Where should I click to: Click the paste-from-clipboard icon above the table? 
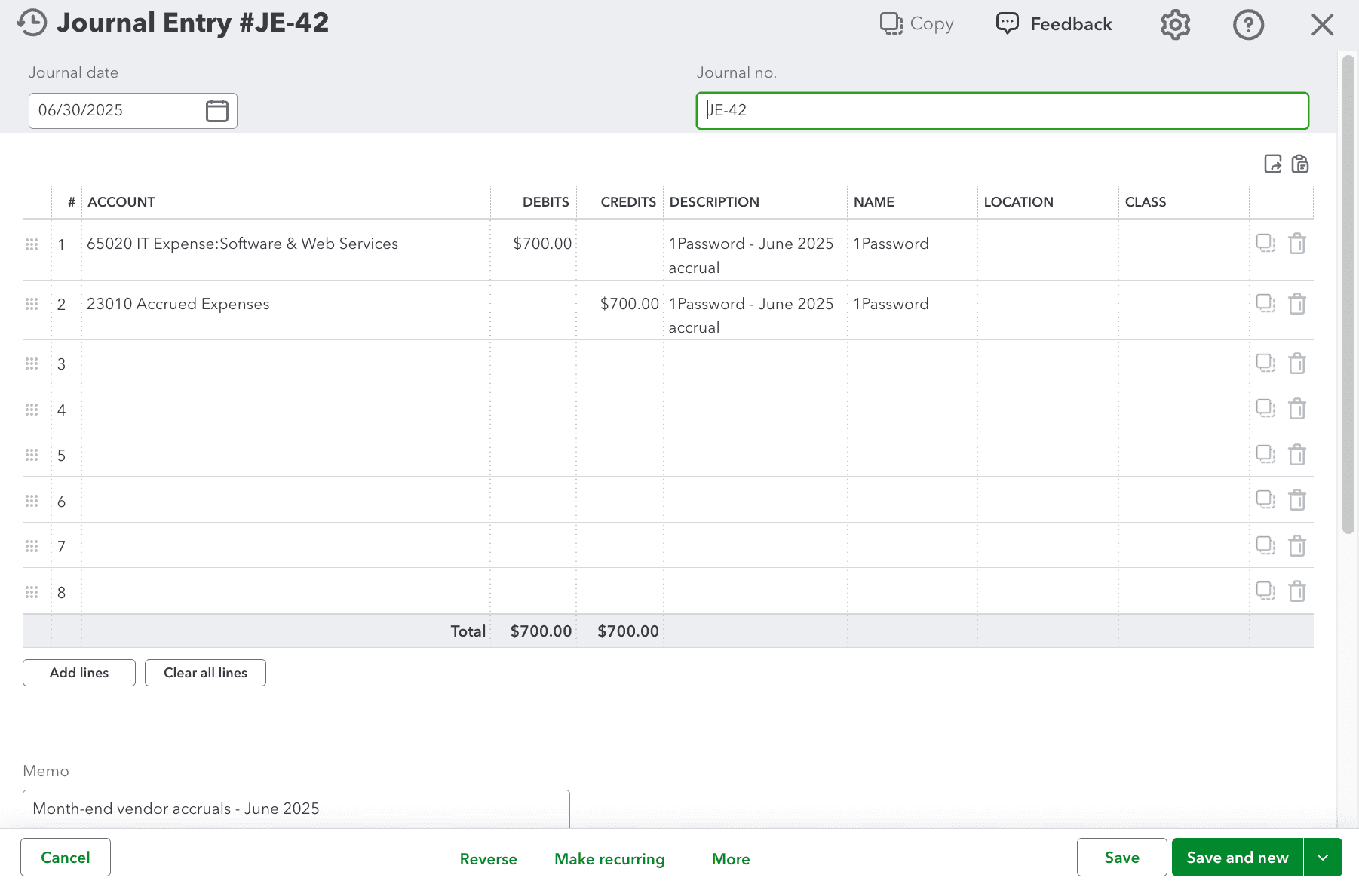coord(1300,164)
